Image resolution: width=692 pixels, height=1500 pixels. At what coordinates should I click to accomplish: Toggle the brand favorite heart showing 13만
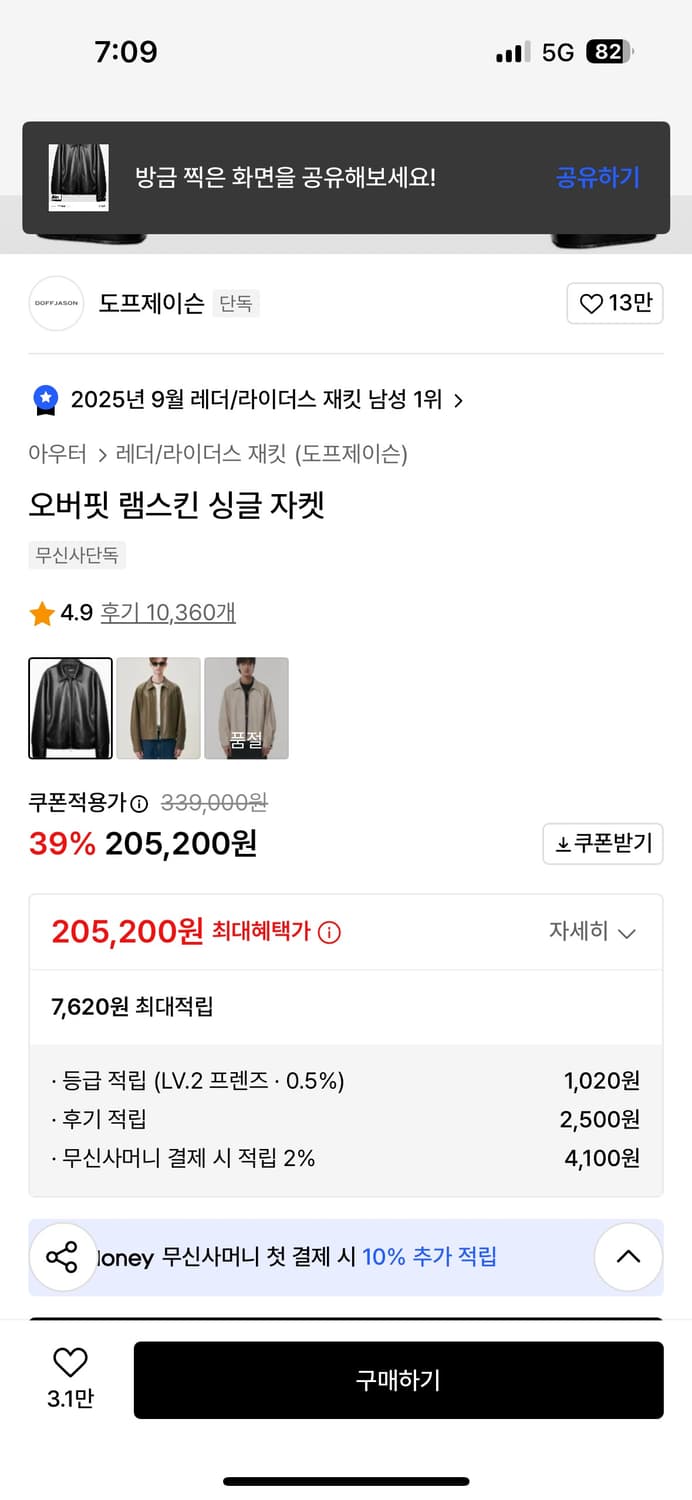click(x=614, y=303)
